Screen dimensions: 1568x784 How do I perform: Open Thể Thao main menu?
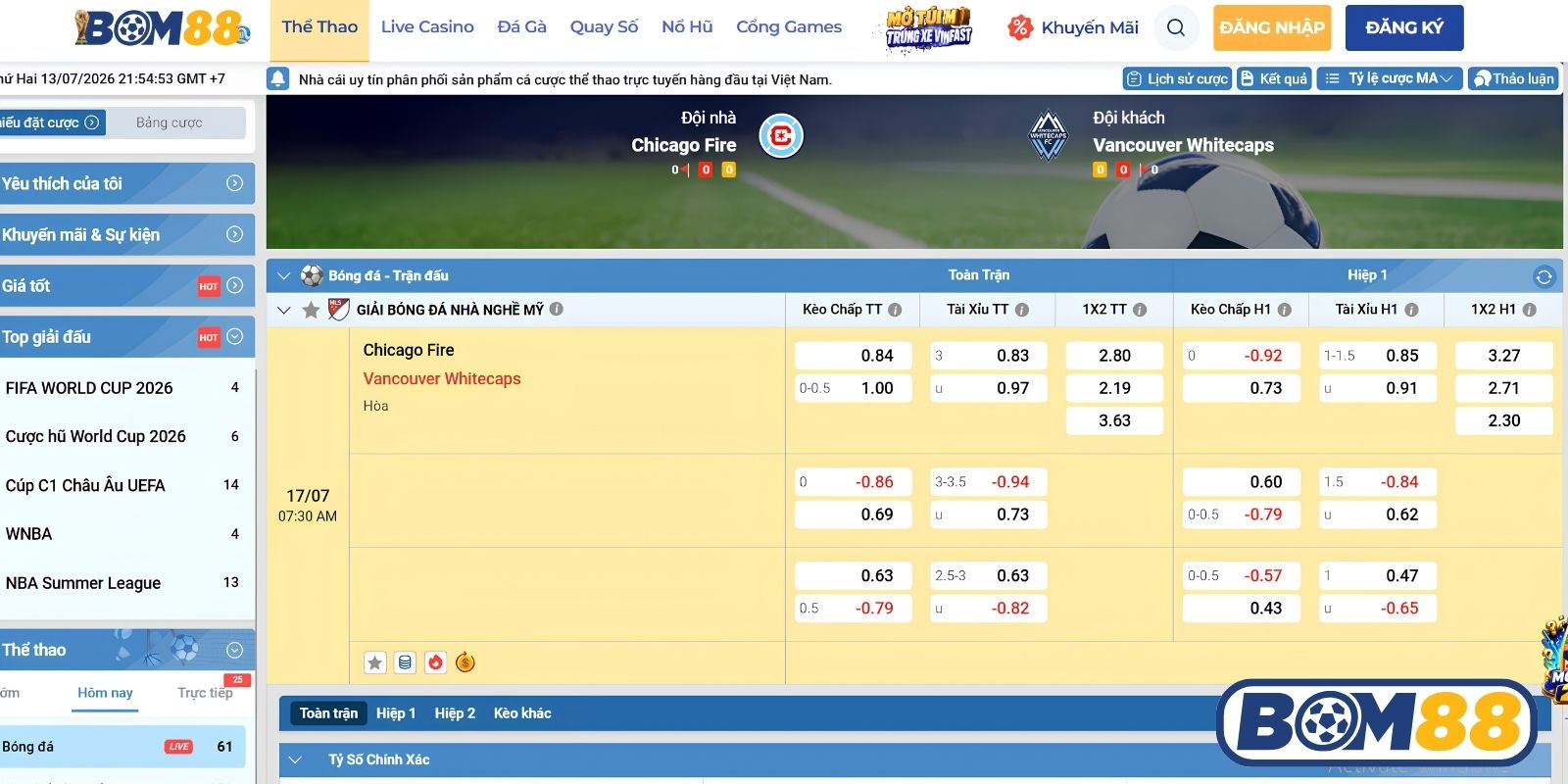point(319,27)
